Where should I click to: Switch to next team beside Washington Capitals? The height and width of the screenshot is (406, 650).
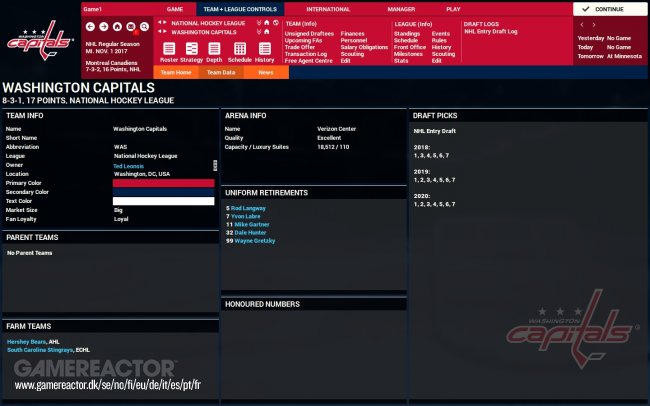[165, 32]
